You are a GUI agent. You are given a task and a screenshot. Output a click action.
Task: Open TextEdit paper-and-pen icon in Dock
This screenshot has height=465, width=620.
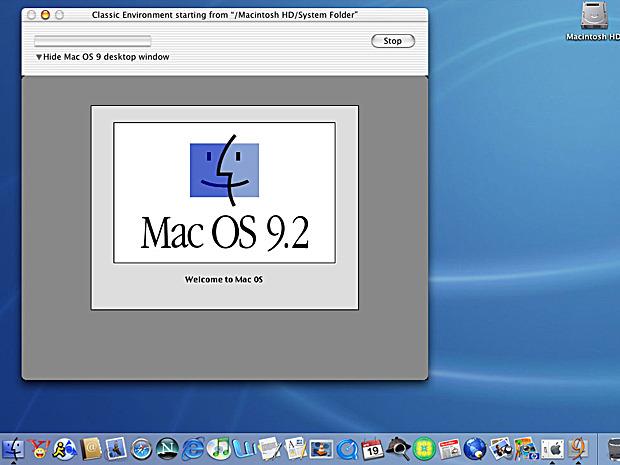270,449
